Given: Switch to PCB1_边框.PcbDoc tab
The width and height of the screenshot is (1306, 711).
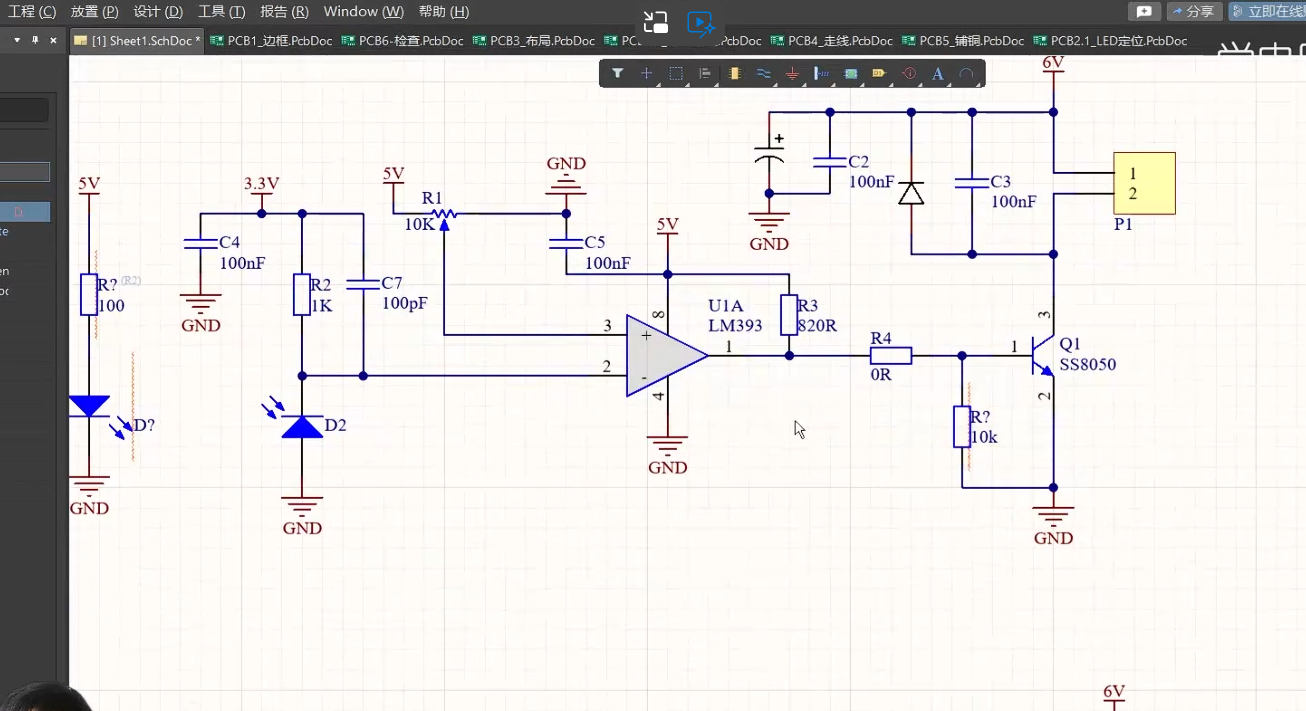Looking at the screenshot, I should tap(268, 41).
